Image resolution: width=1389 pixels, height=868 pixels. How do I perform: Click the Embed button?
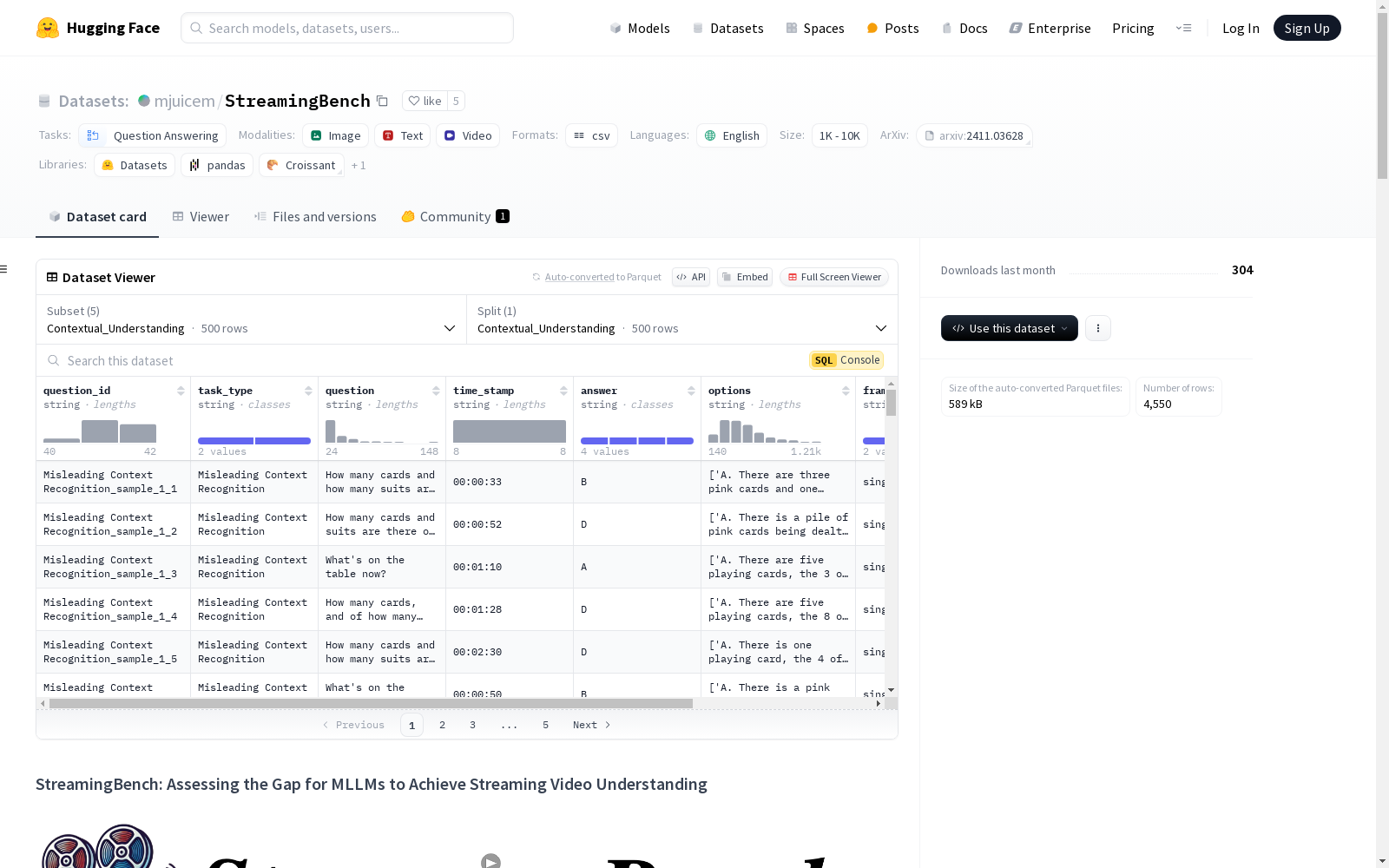(745, 277)
